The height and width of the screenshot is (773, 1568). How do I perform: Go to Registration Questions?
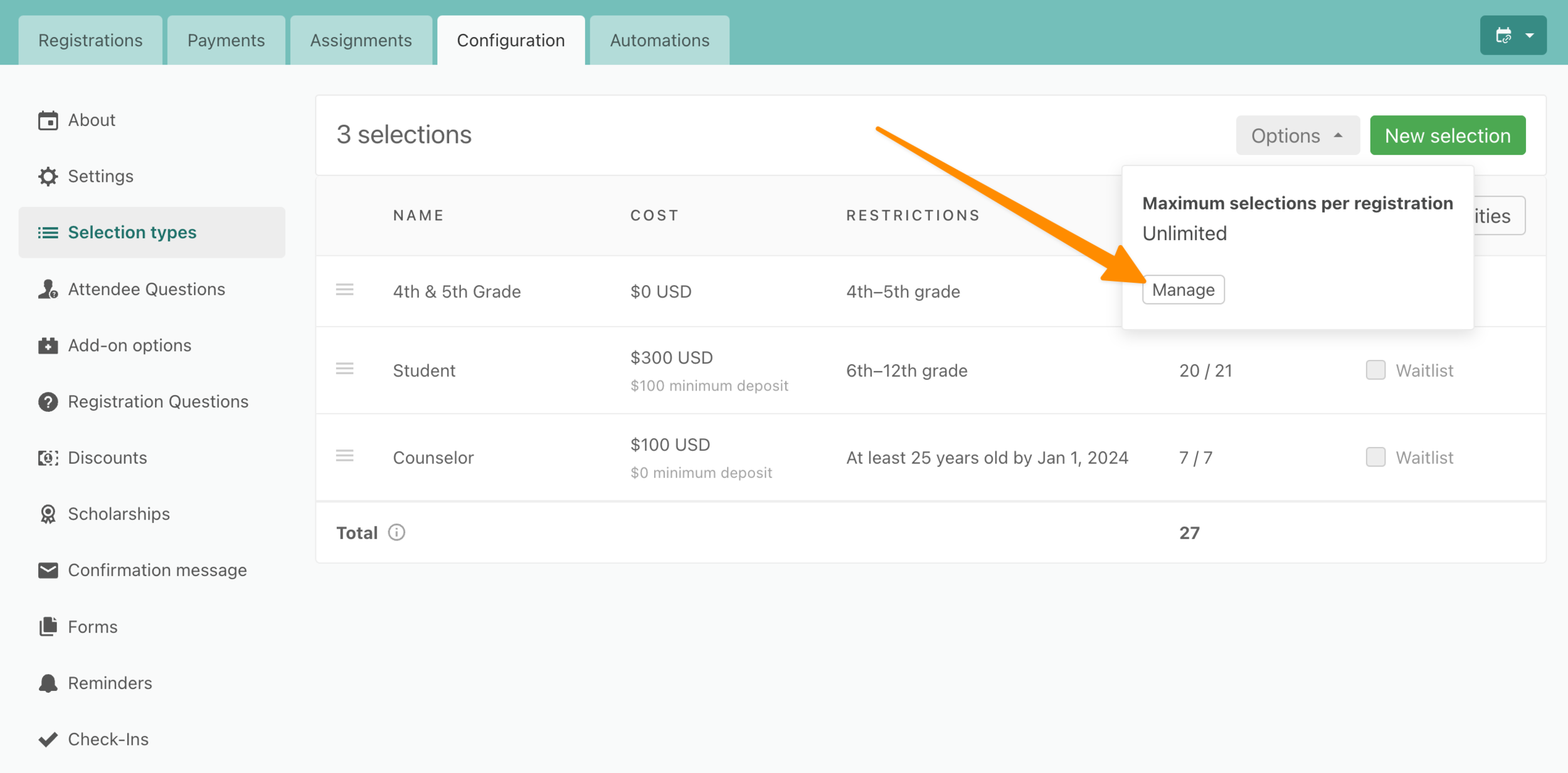pyautogui.click(x=152, y=402)
